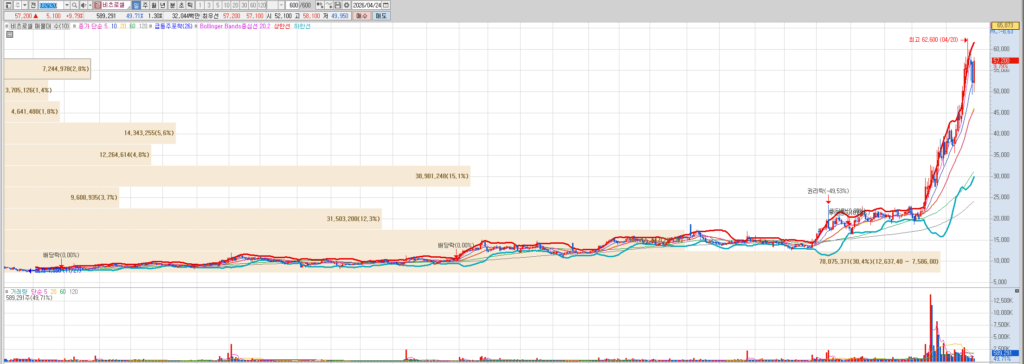Choose the 10 interval button
Screen dimensions: 1024x364
point(227,5)
